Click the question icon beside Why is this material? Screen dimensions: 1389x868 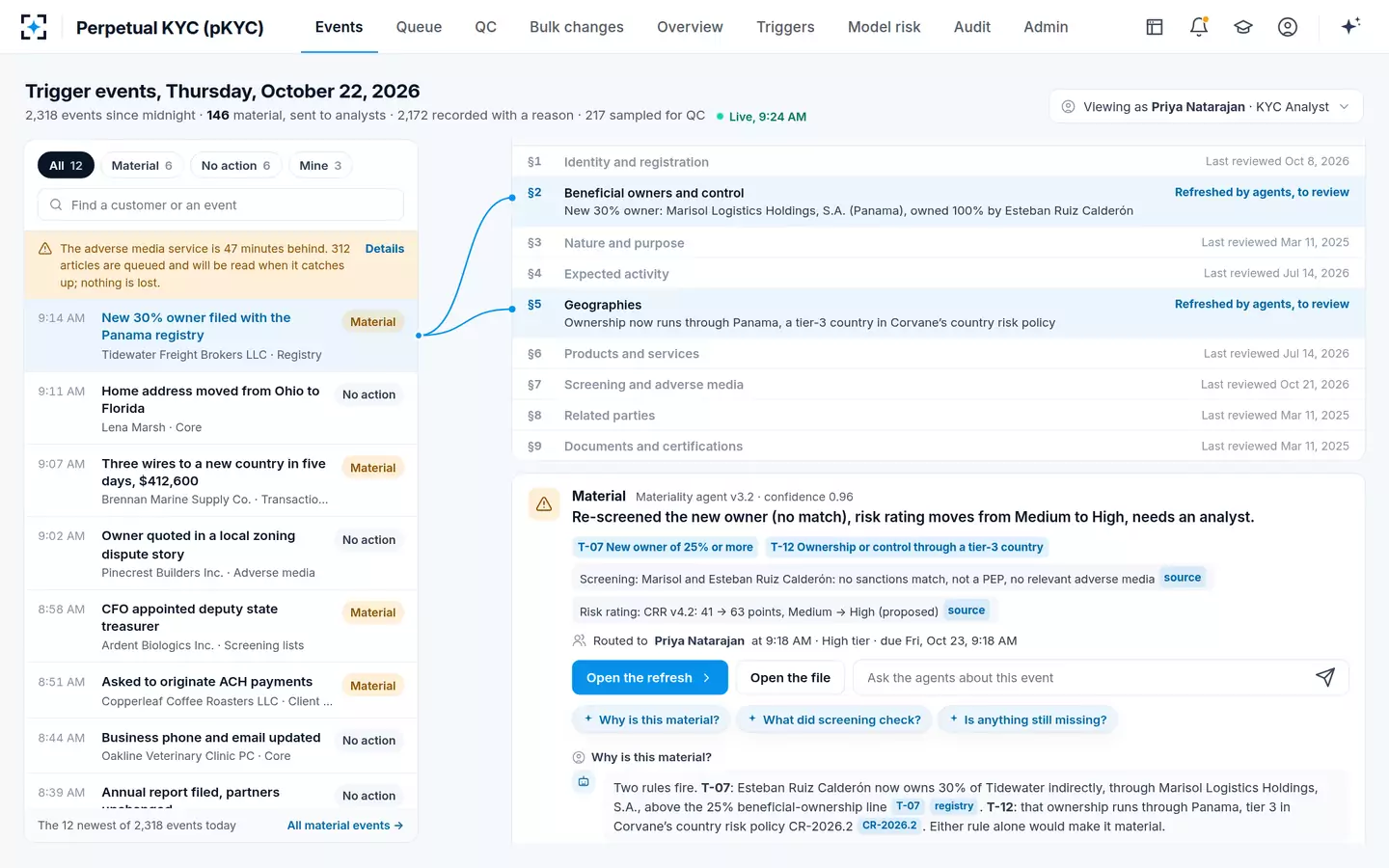(x=579, y=757)
